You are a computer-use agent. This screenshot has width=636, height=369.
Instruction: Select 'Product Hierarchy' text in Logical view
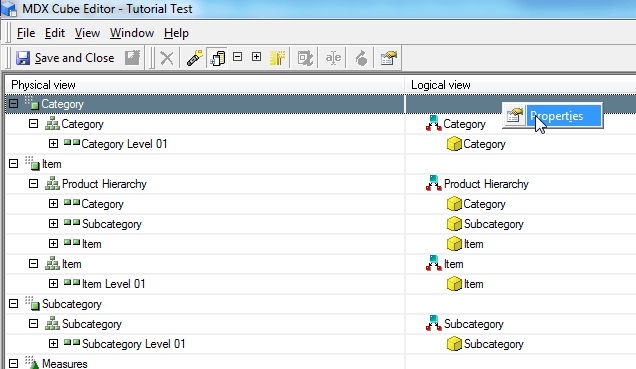click(x=486, y=184)
